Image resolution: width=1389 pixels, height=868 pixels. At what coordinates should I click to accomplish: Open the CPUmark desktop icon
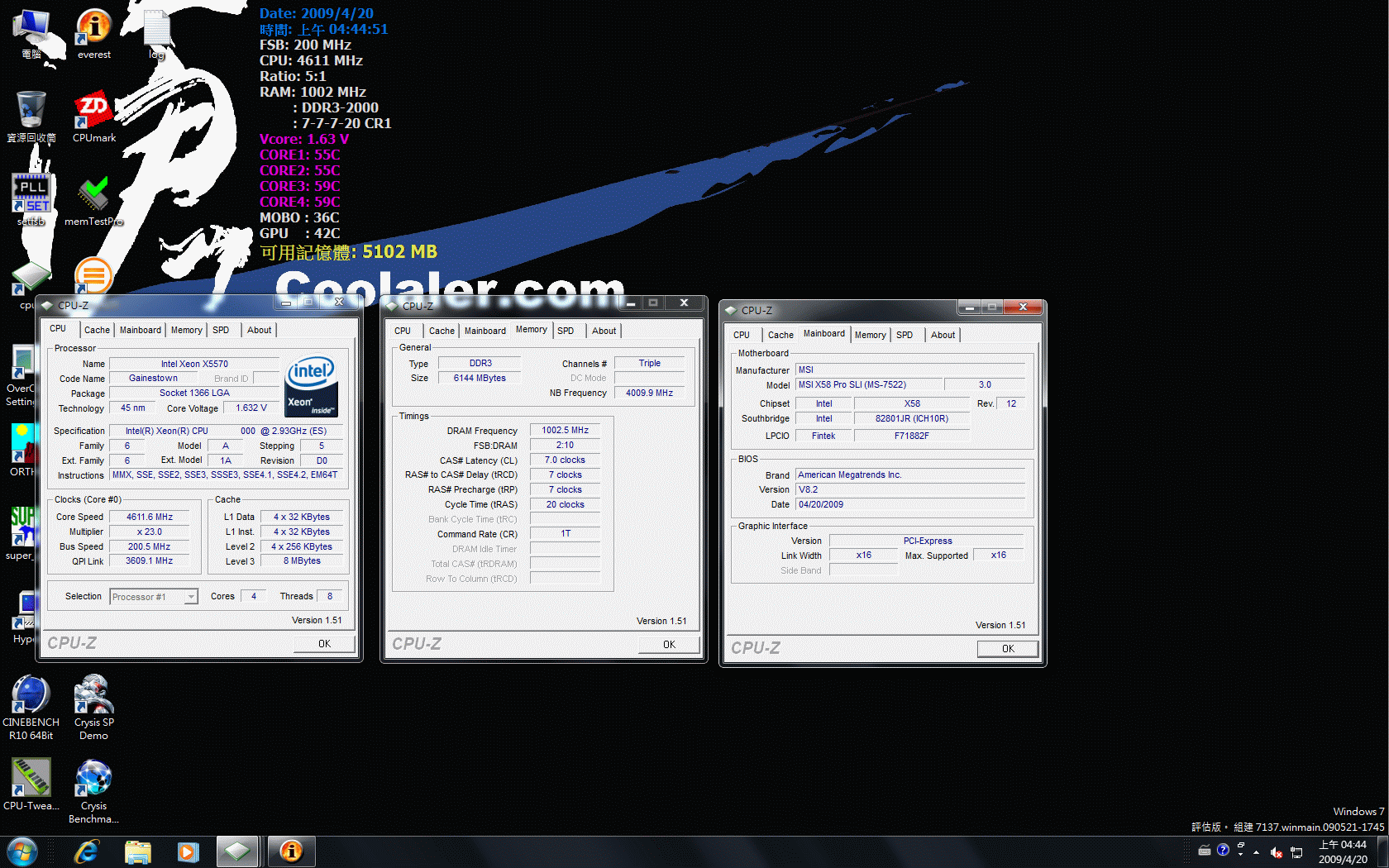(93, 117)
